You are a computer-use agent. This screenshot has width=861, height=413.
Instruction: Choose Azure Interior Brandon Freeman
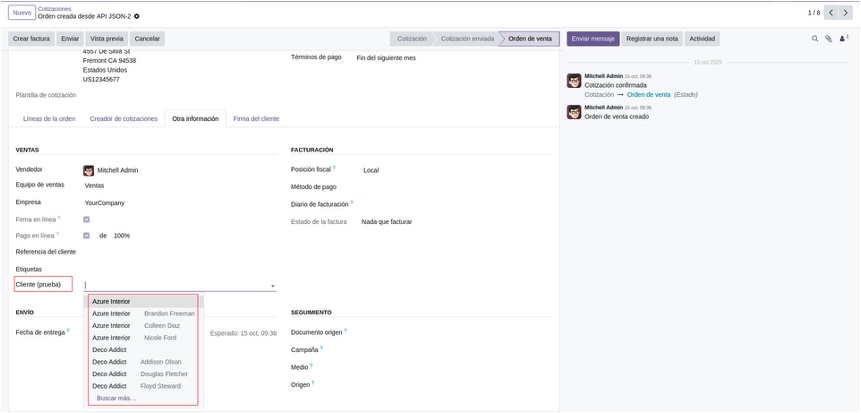coord(144,314)
